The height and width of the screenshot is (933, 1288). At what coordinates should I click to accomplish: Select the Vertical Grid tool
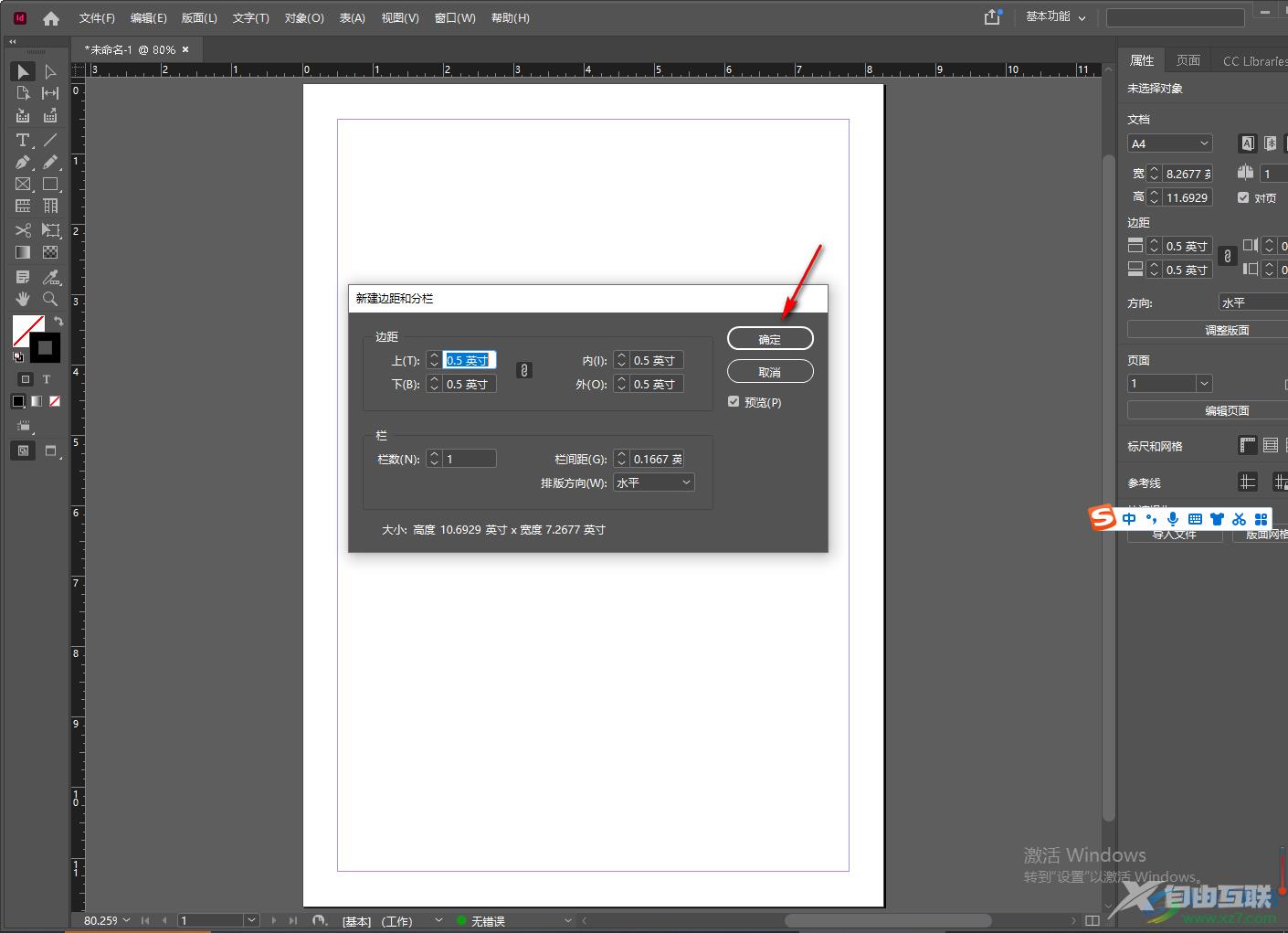[x=50, y=206]
